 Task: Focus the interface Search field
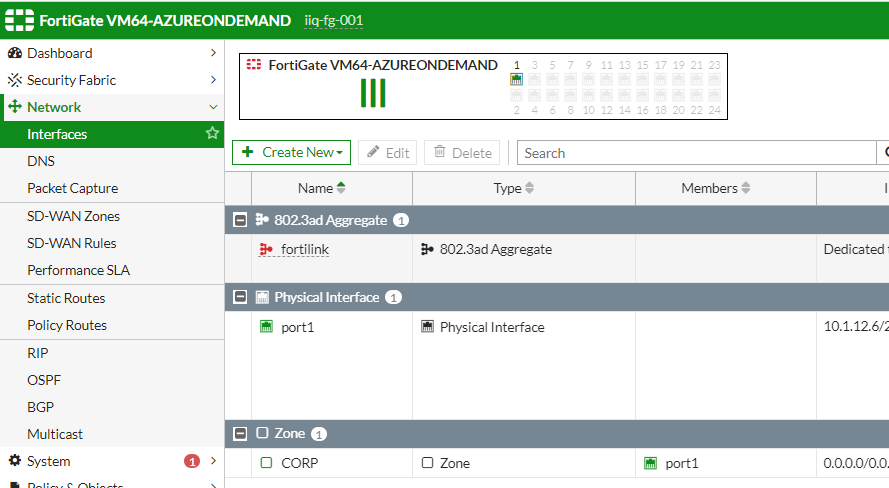tap(697, 153)
